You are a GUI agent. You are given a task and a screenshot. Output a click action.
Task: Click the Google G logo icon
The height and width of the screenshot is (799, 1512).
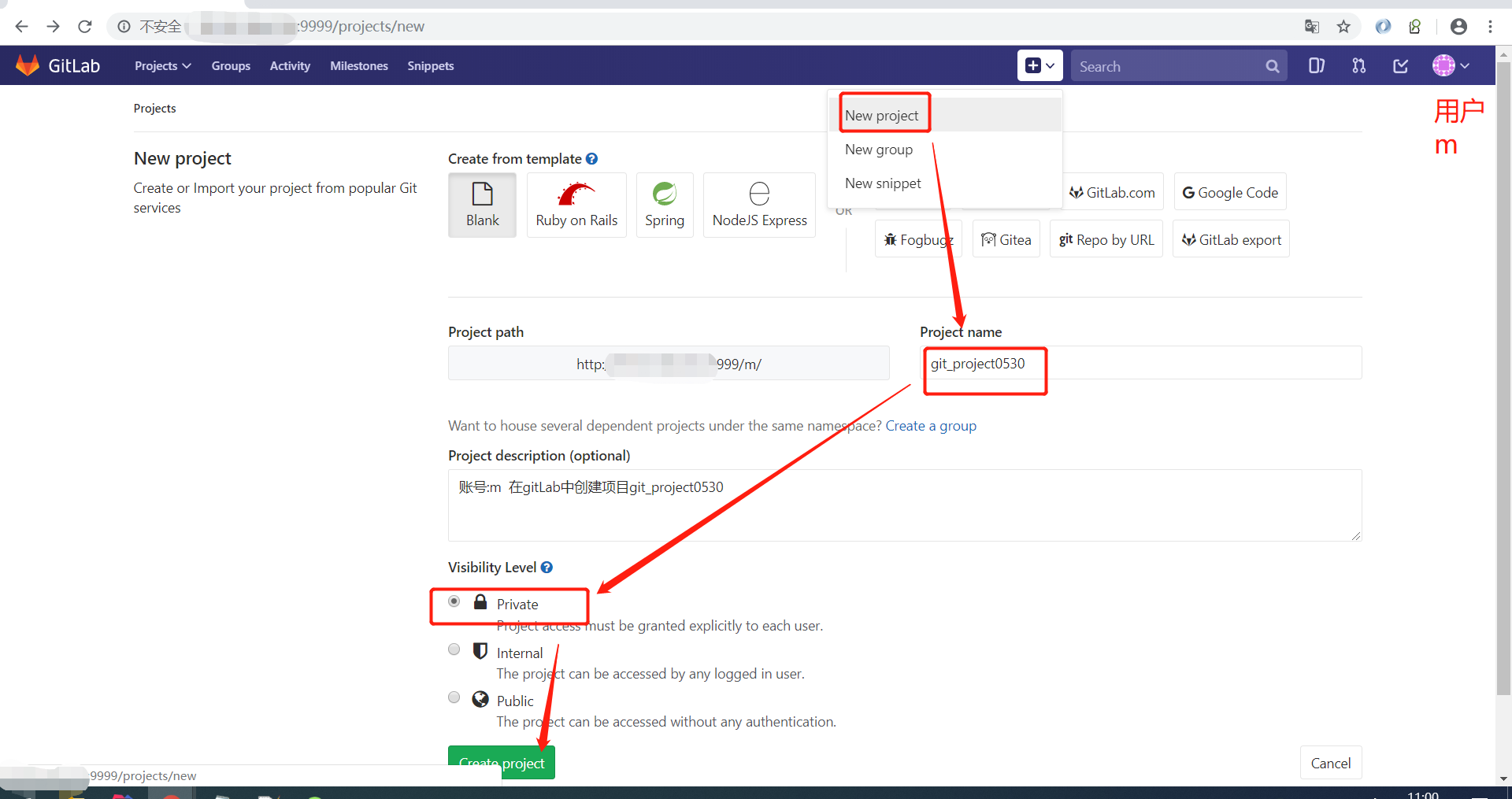(x=1188, y=192)
